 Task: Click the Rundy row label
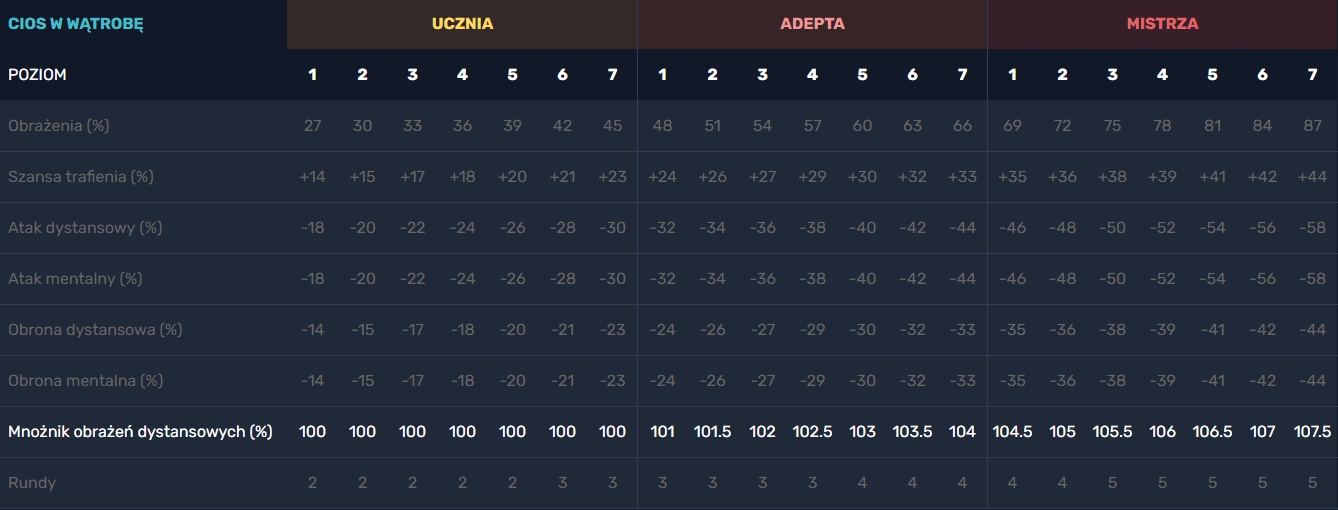(x=32, y=483)
